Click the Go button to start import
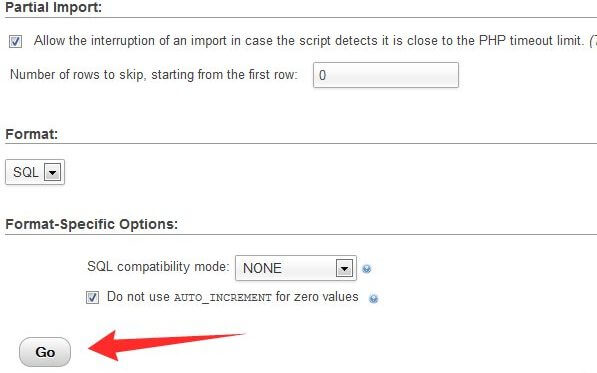The image size is (597, 373). pyautogui.click(x=45, y=352)
